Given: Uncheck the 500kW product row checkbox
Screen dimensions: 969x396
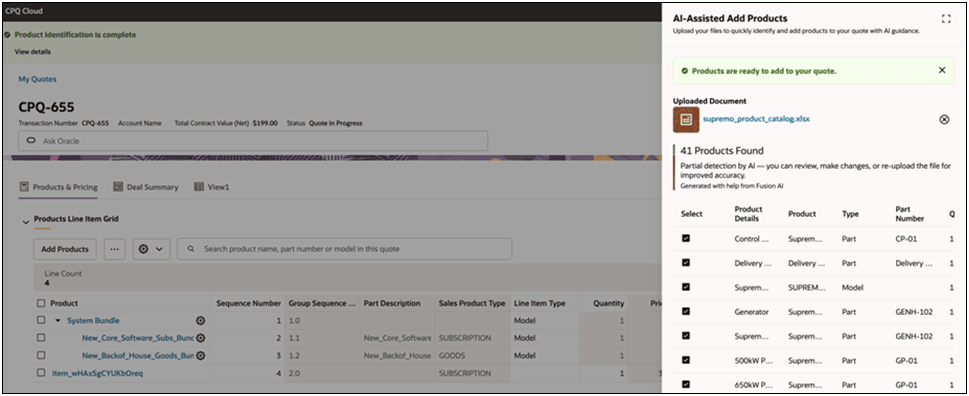Looking at the screenshot, I should point(686,360).
